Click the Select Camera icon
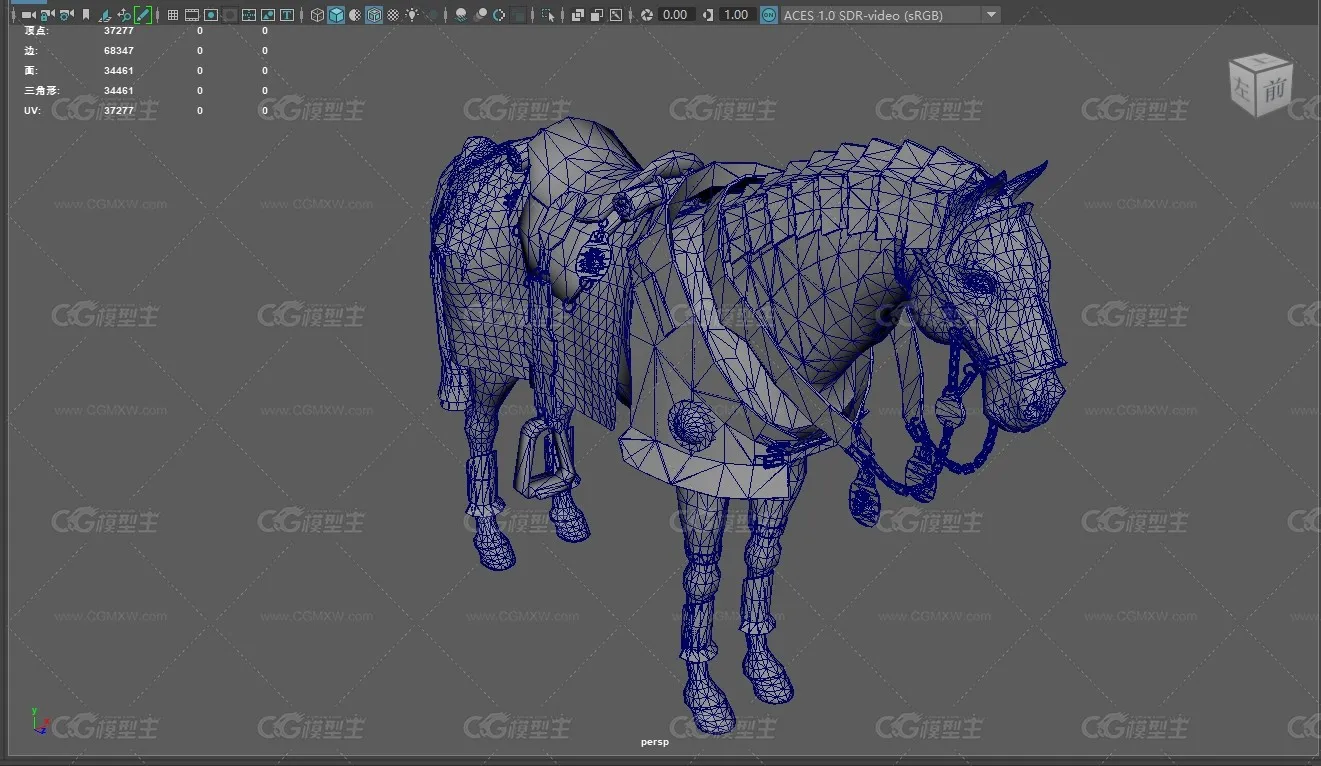 tap(27, 15)
